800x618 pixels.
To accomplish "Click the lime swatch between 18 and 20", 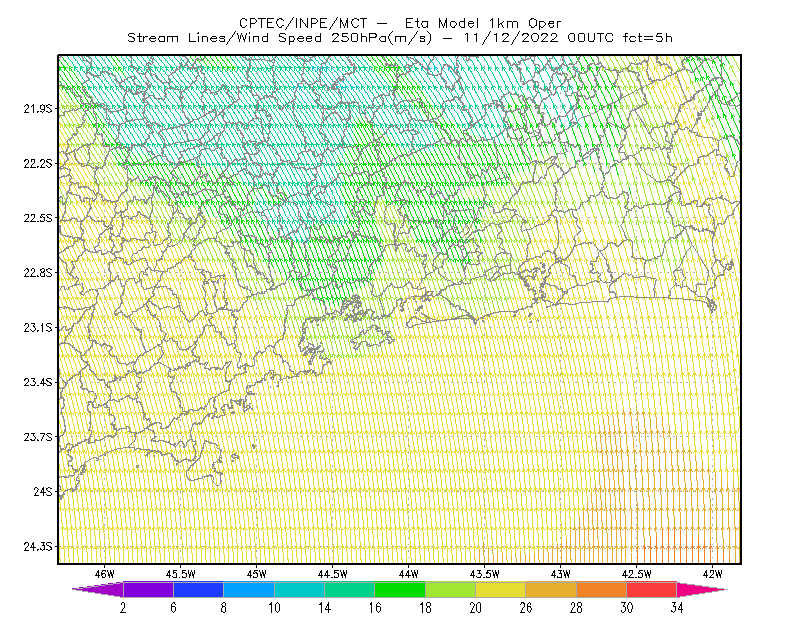I will tap(451, 589).
